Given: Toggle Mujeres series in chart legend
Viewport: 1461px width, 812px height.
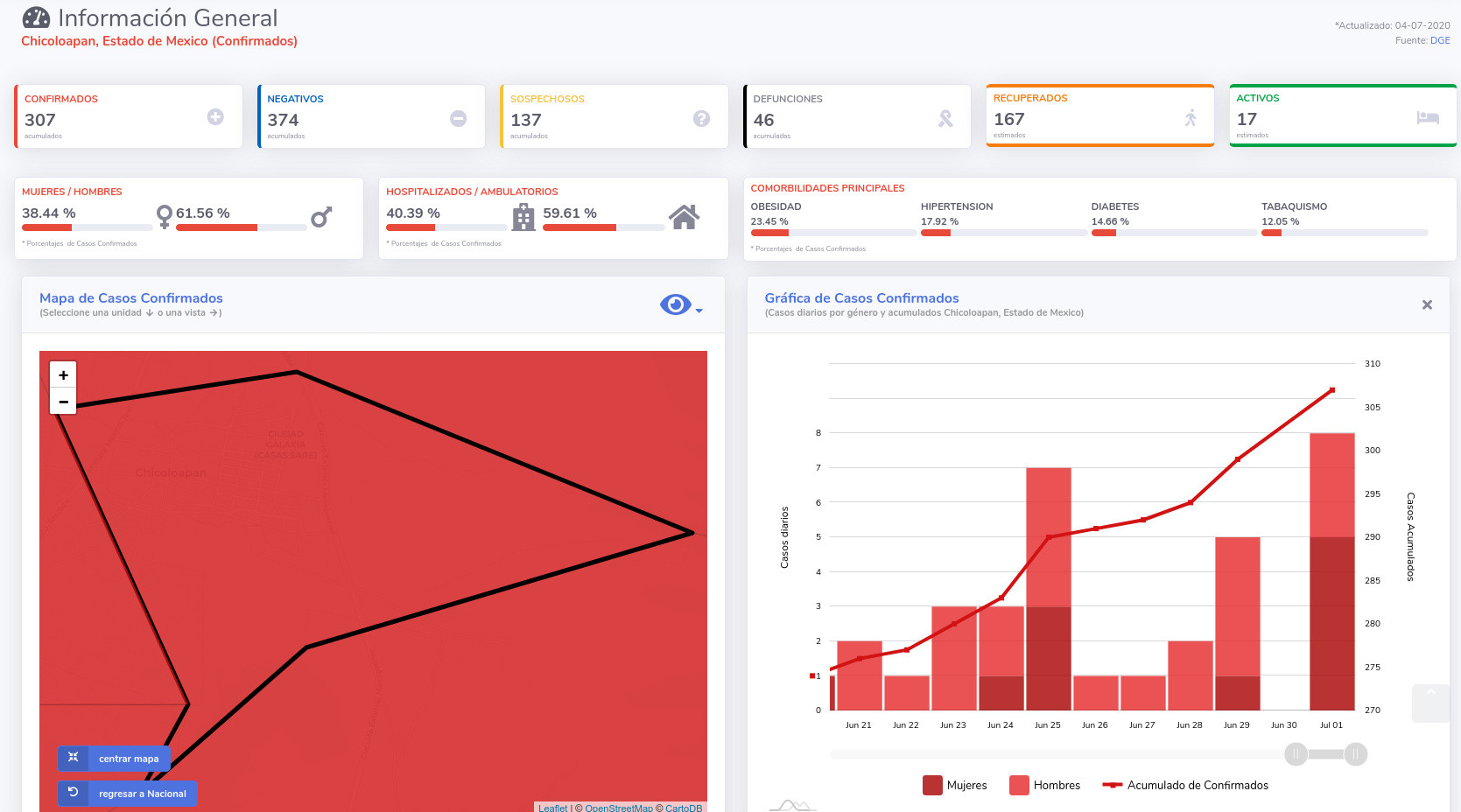Looking at the screenshot, I should click(955, 785).
